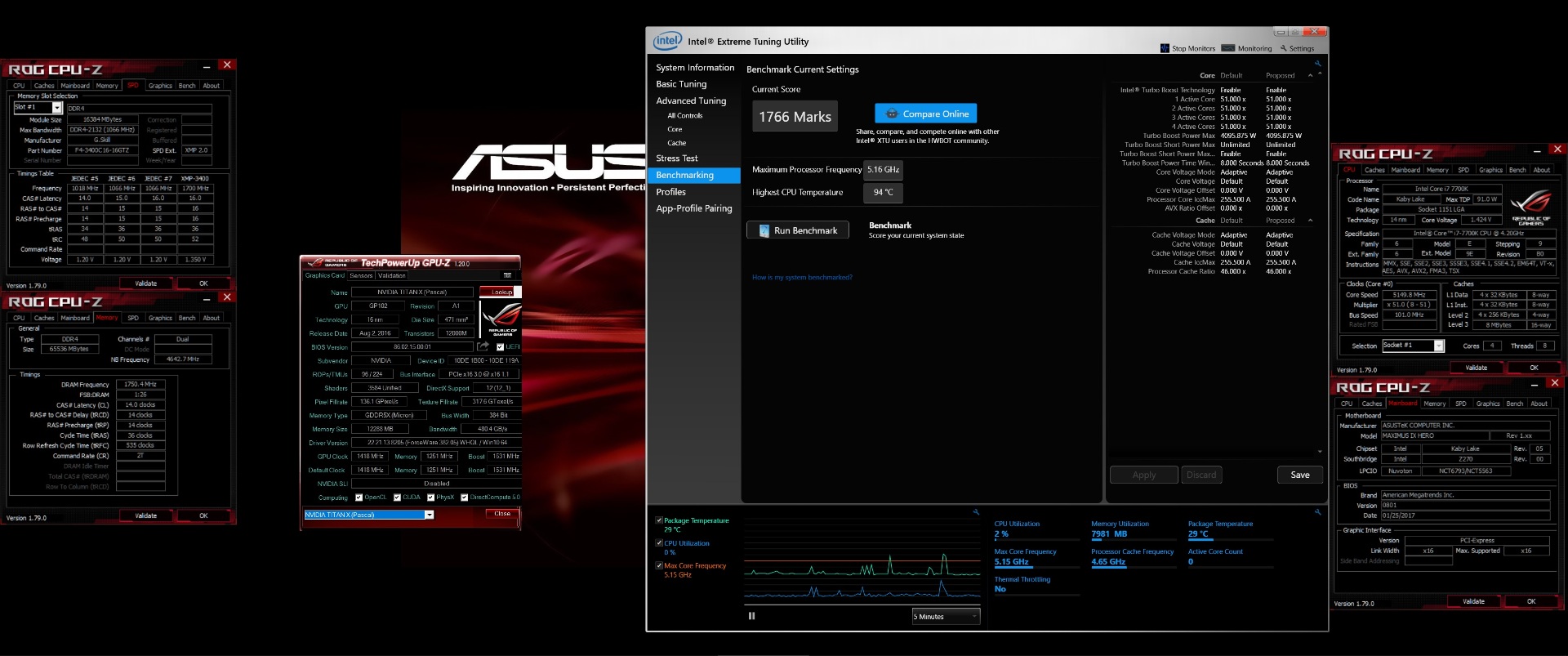Viewport: 1568px width, 656px height.
Task: Open Stress Test in XTU sidebar
Action: [x=677, y=158]
